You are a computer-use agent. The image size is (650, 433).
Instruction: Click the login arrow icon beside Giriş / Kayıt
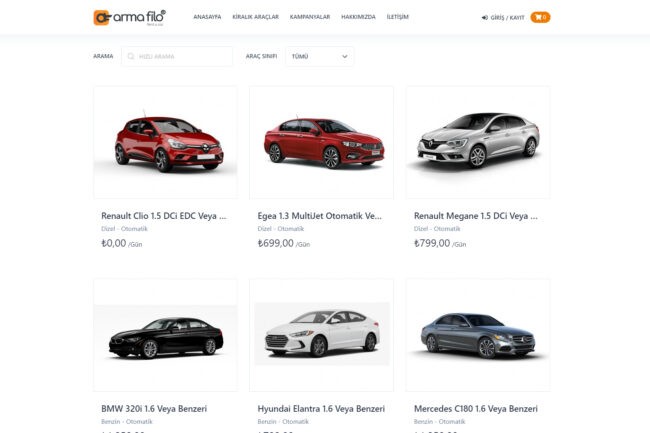486,18
